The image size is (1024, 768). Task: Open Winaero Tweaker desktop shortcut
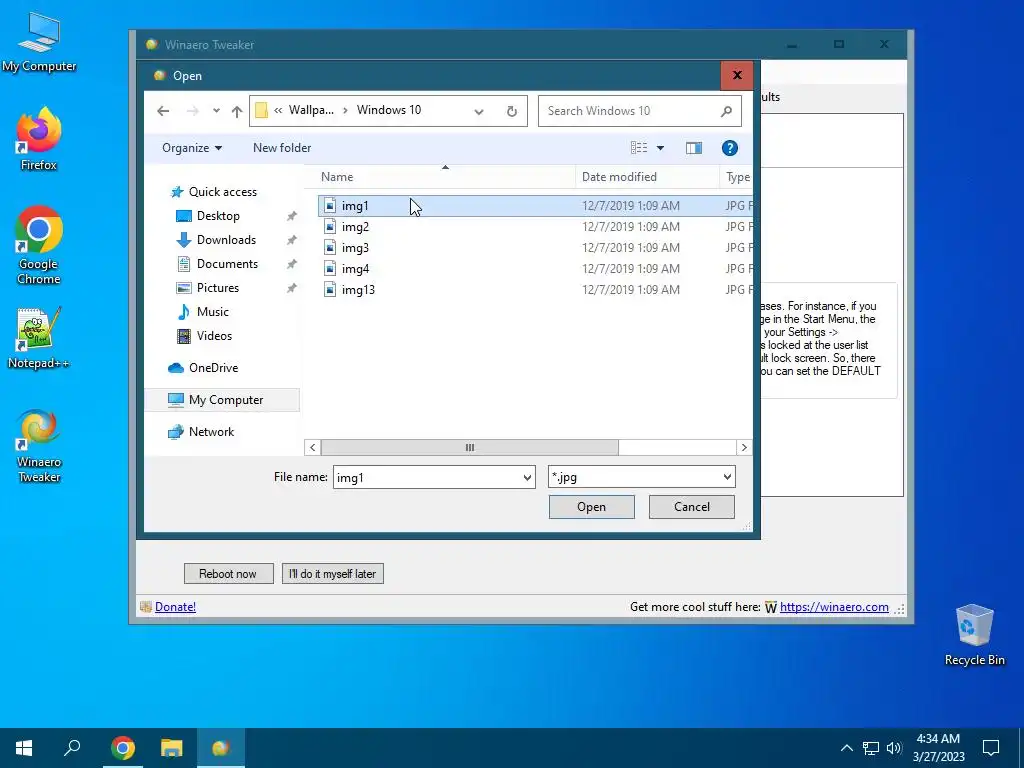(x=39, y=446)
